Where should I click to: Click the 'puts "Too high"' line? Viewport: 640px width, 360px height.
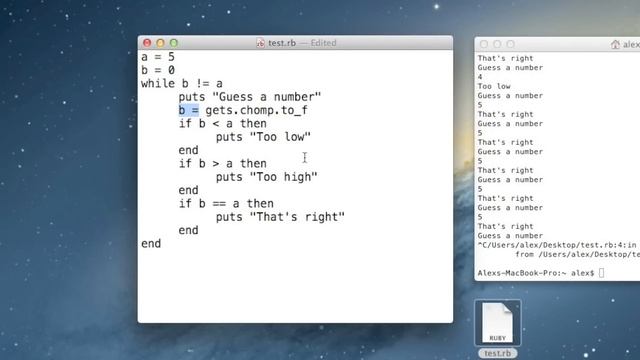click(267, 177)
